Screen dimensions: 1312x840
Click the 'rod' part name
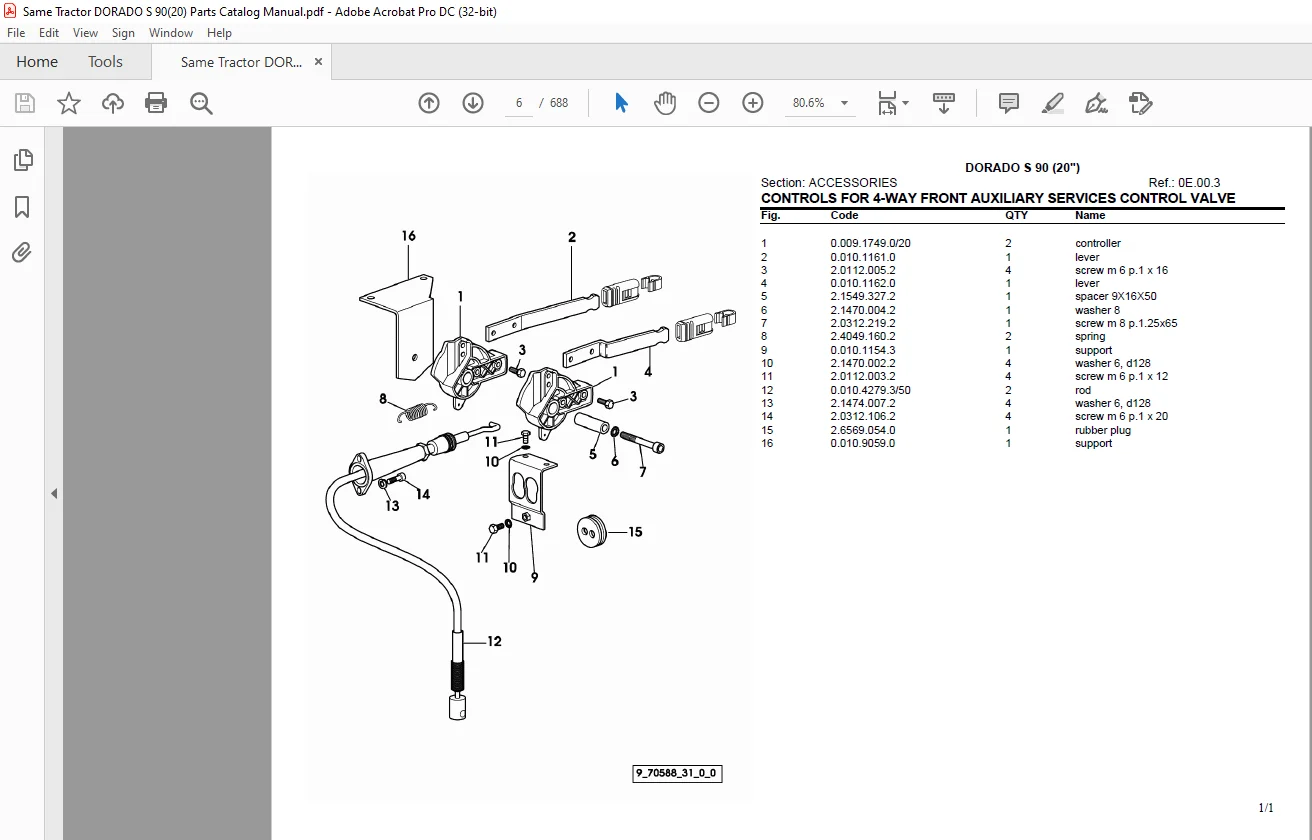(x=1083, y=390)
